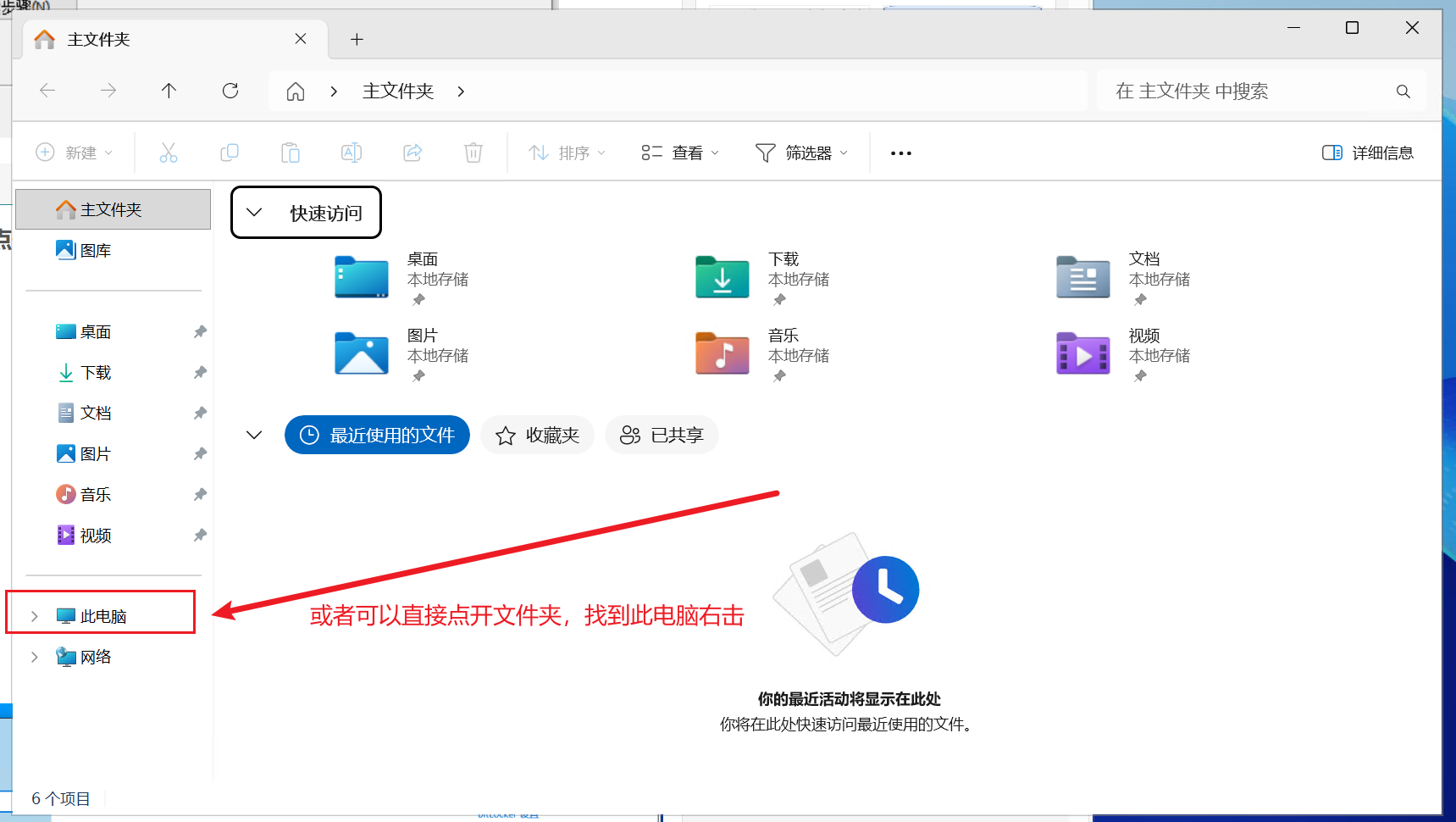The width and height of the screenshot is (1456, 822).
Task: Click the Cut scissors icon
Action: [169, 153]
